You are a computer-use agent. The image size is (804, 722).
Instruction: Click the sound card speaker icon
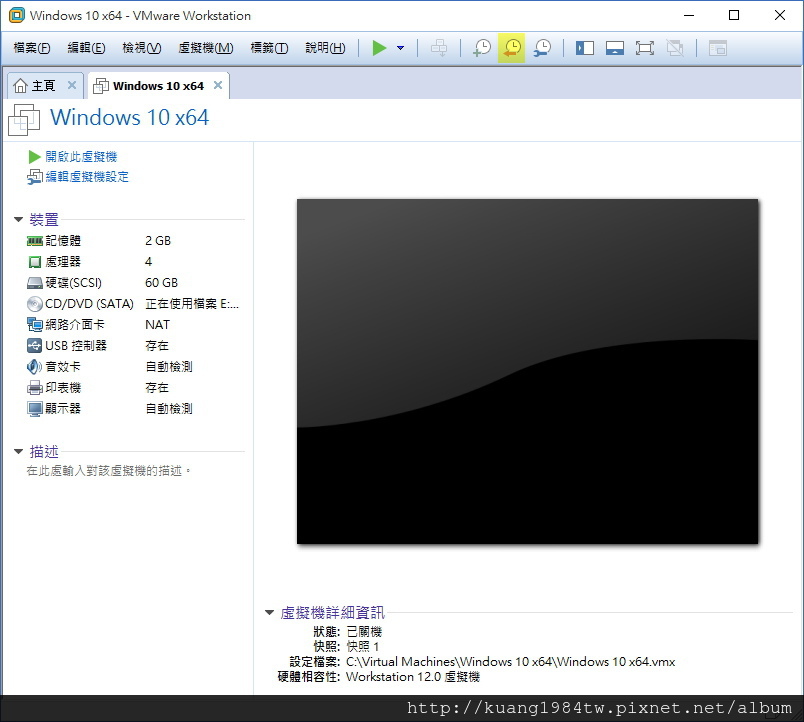[x=34, y=367]
